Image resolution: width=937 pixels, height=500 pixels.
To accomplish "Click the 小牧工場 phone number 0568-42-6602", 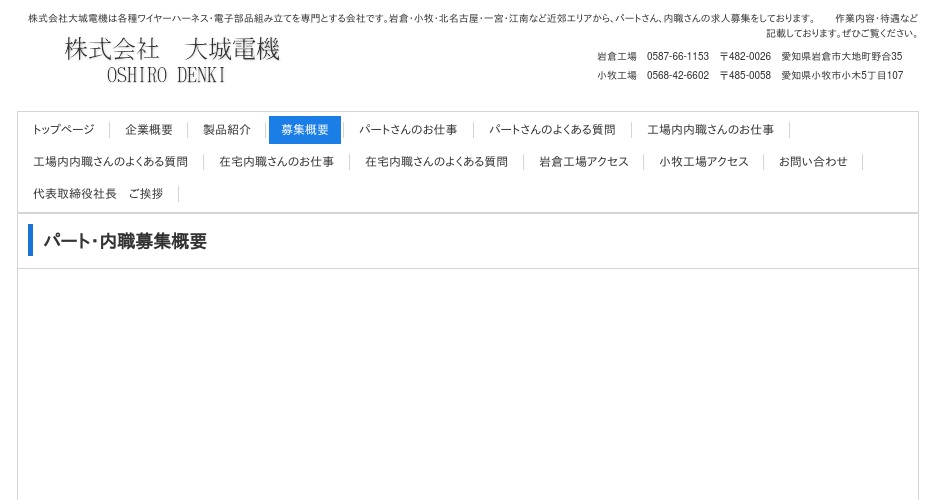I will click(x=677, y=76).
